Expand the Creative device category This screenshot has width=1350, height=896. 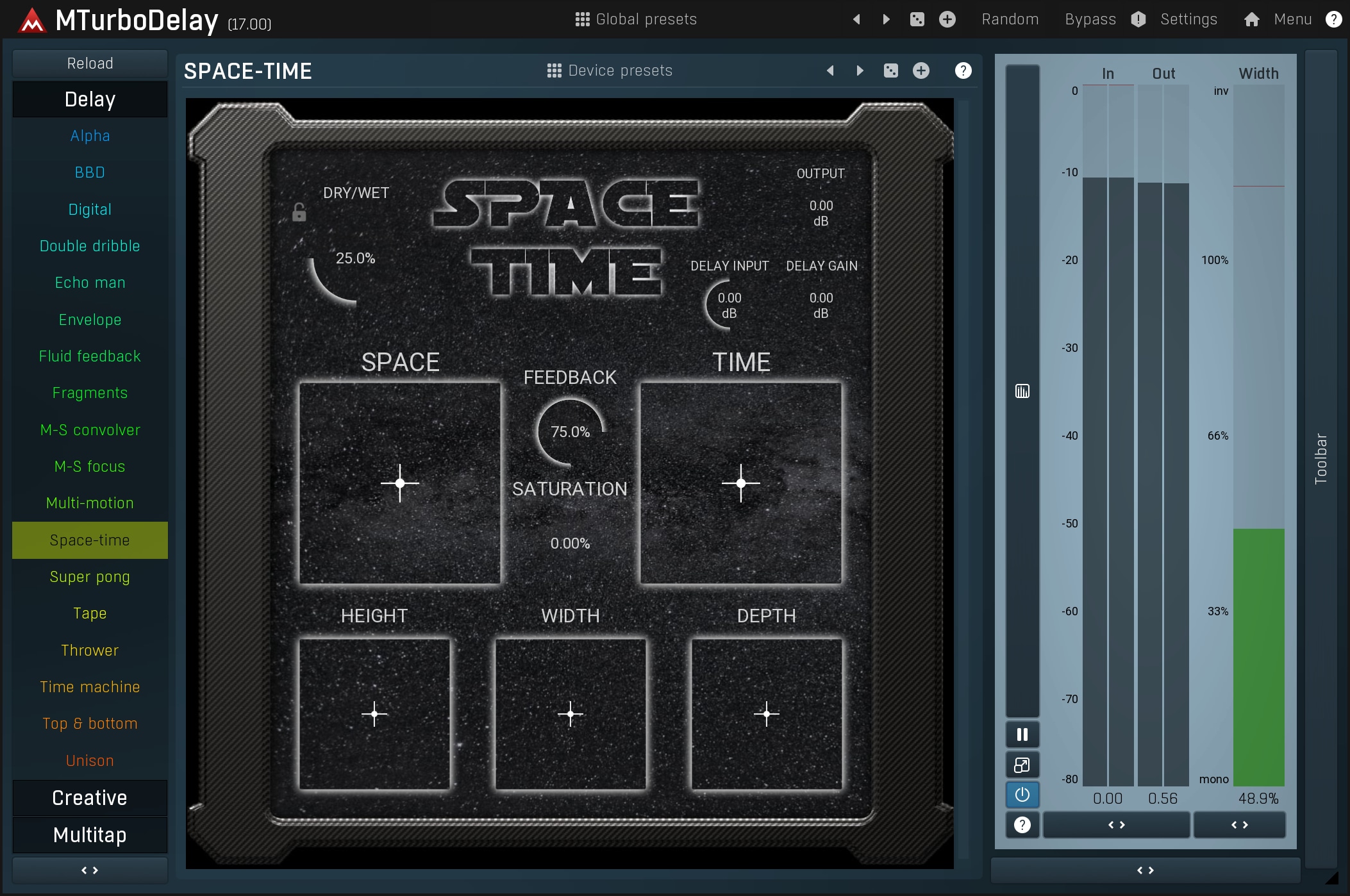pos(90,797)
